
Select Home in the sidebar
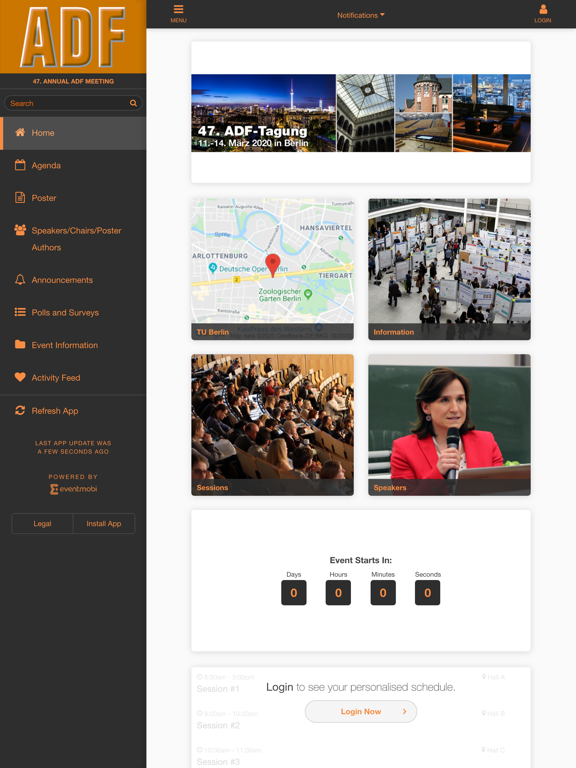[73, 133]
